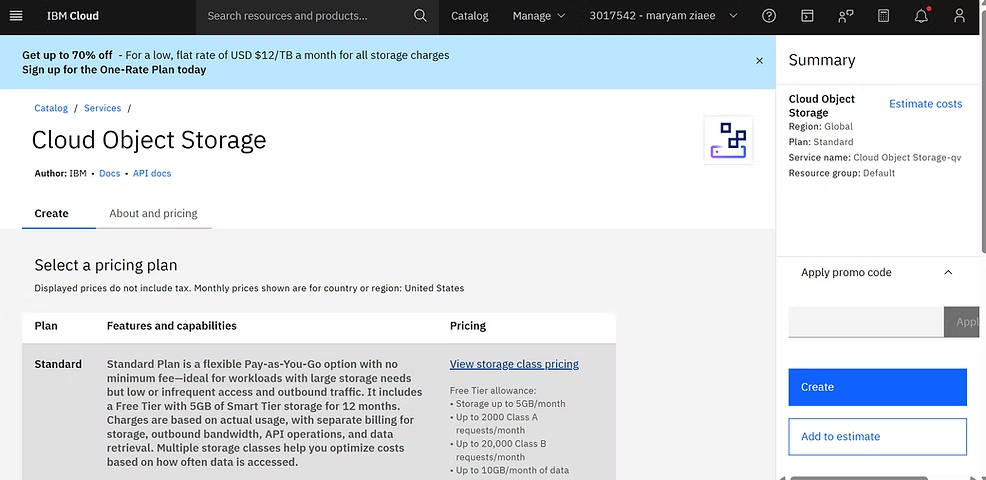
Task: Dismiss the 70% off promo banner
Action: 759,61
